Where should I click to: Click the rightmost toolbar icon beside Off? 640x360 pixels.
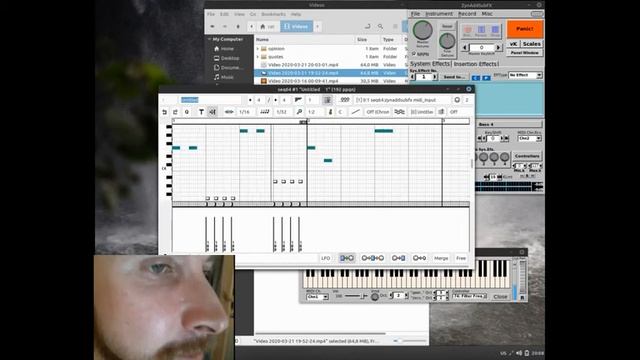(x=441, y=112)
